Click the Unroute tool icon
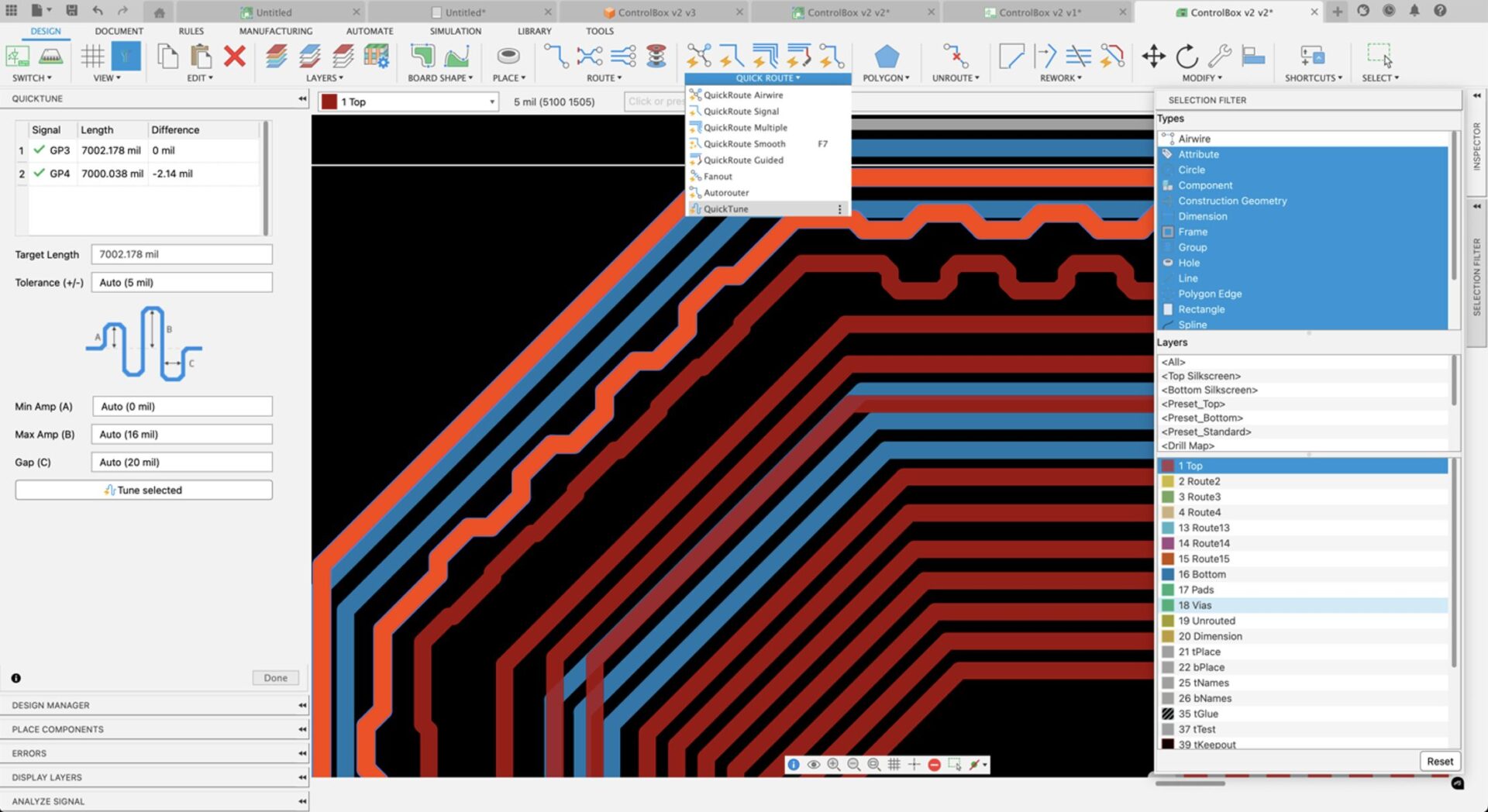The width and height of the screenshot is (1488, 812). click(x=955, y=57)
